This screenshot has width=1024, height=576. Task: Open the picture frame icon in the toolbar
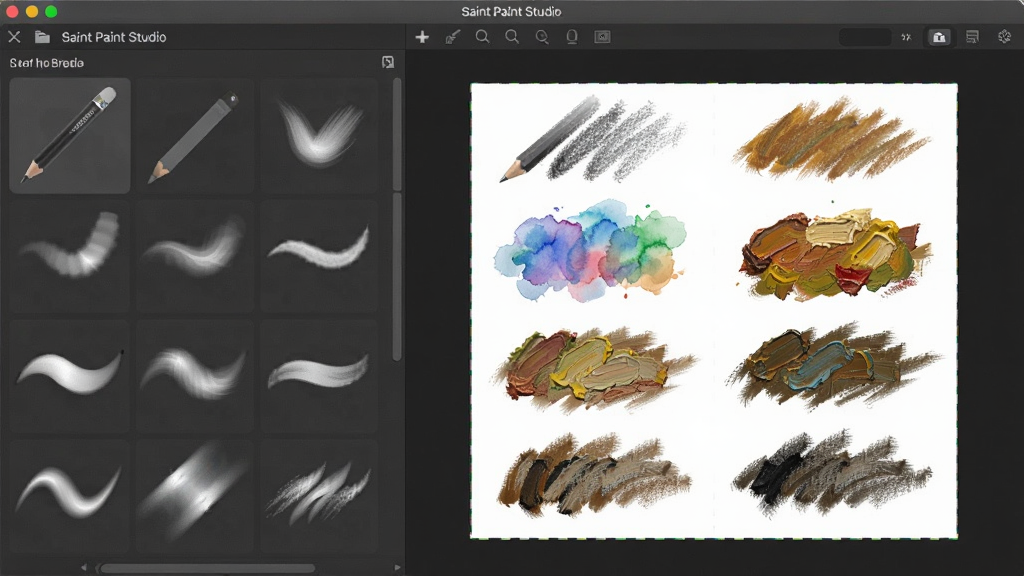(x=602, y=37)
